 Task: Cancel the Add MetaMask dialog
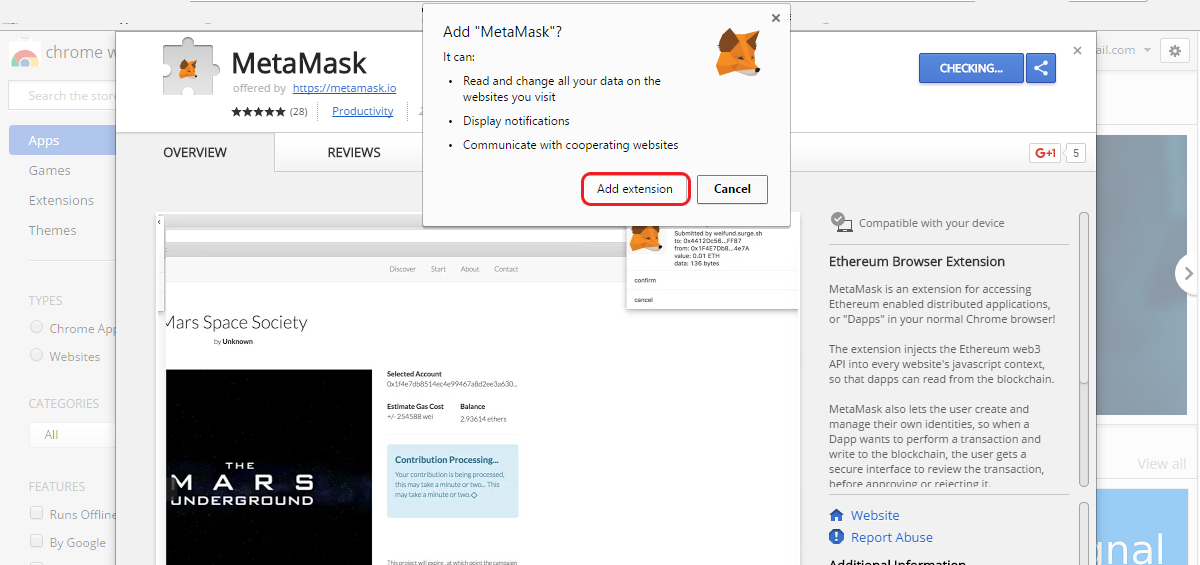(x=732, y=189)
